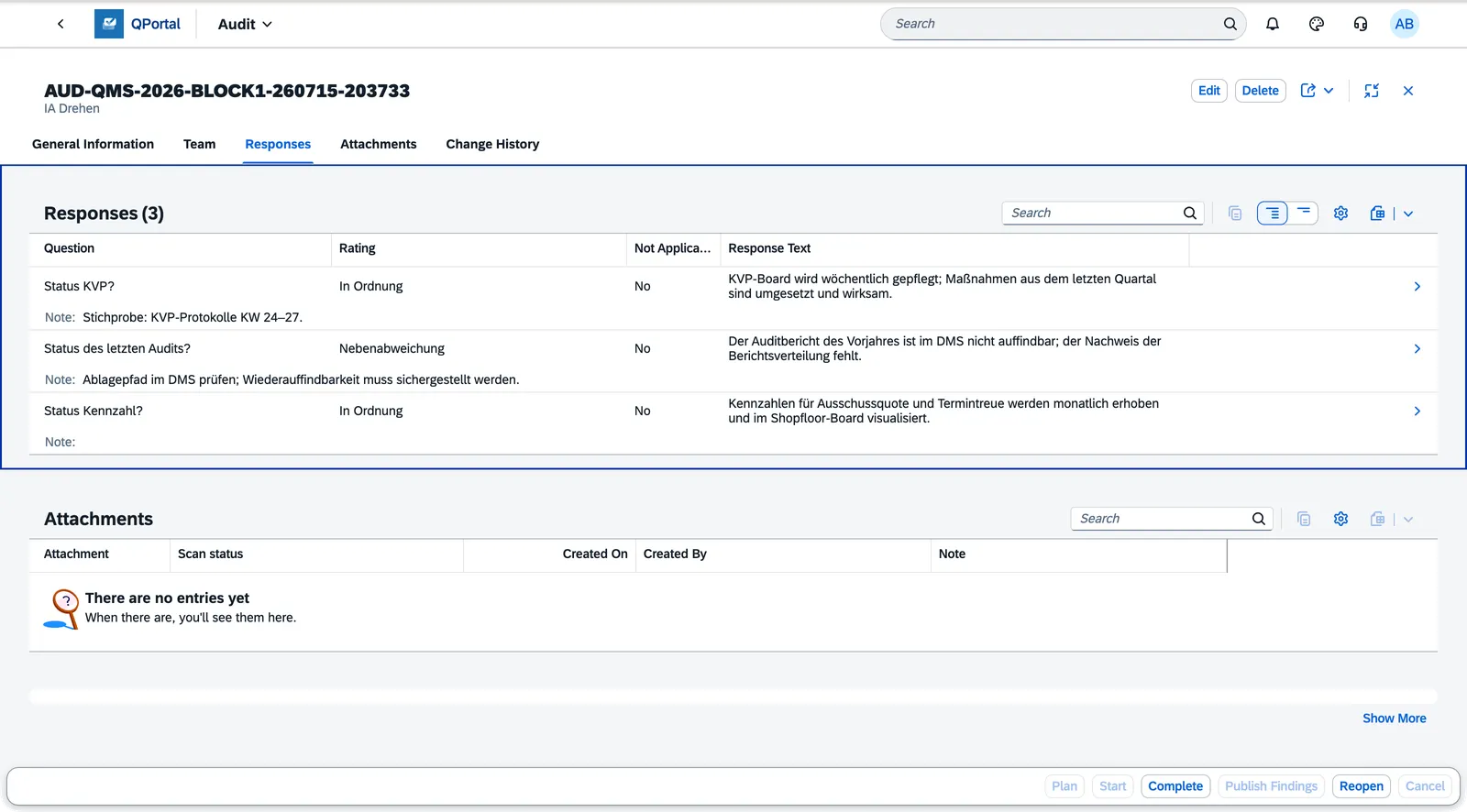Sort by the Question column header

tap(180, 248)
